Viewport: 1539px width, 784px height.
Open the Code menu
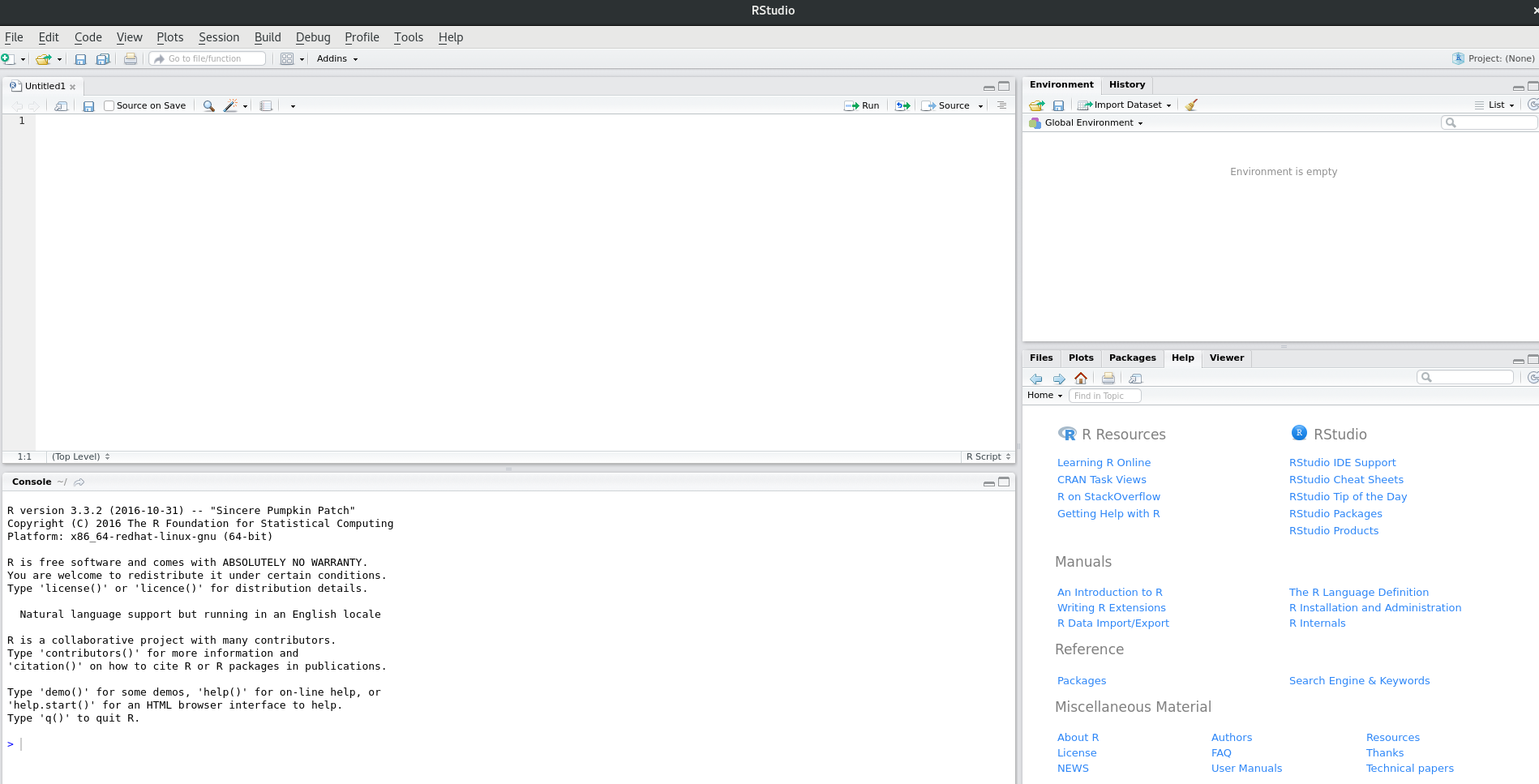pos(88,37)
